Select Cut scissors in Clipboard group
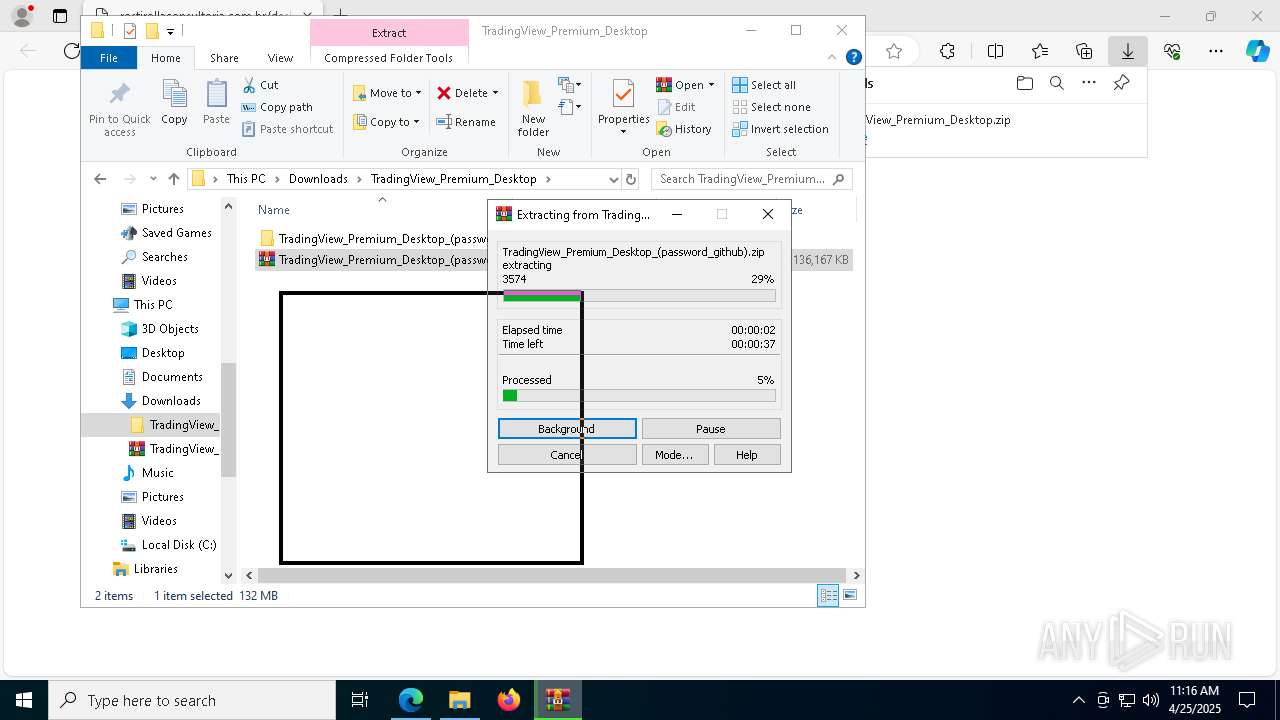 pos(260,85)
